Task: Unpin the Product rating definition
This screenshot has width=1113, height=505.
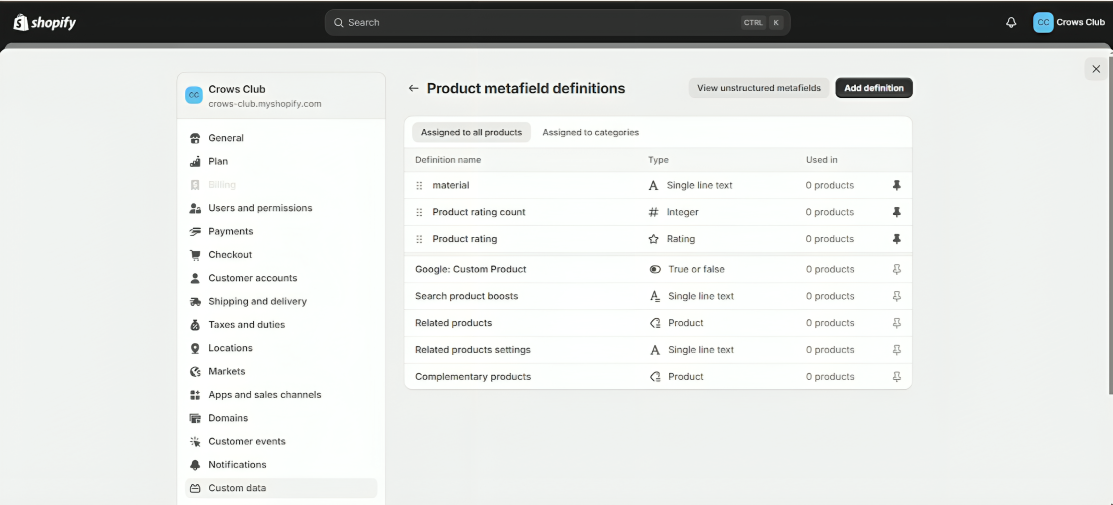Action: tap(897, 239)
